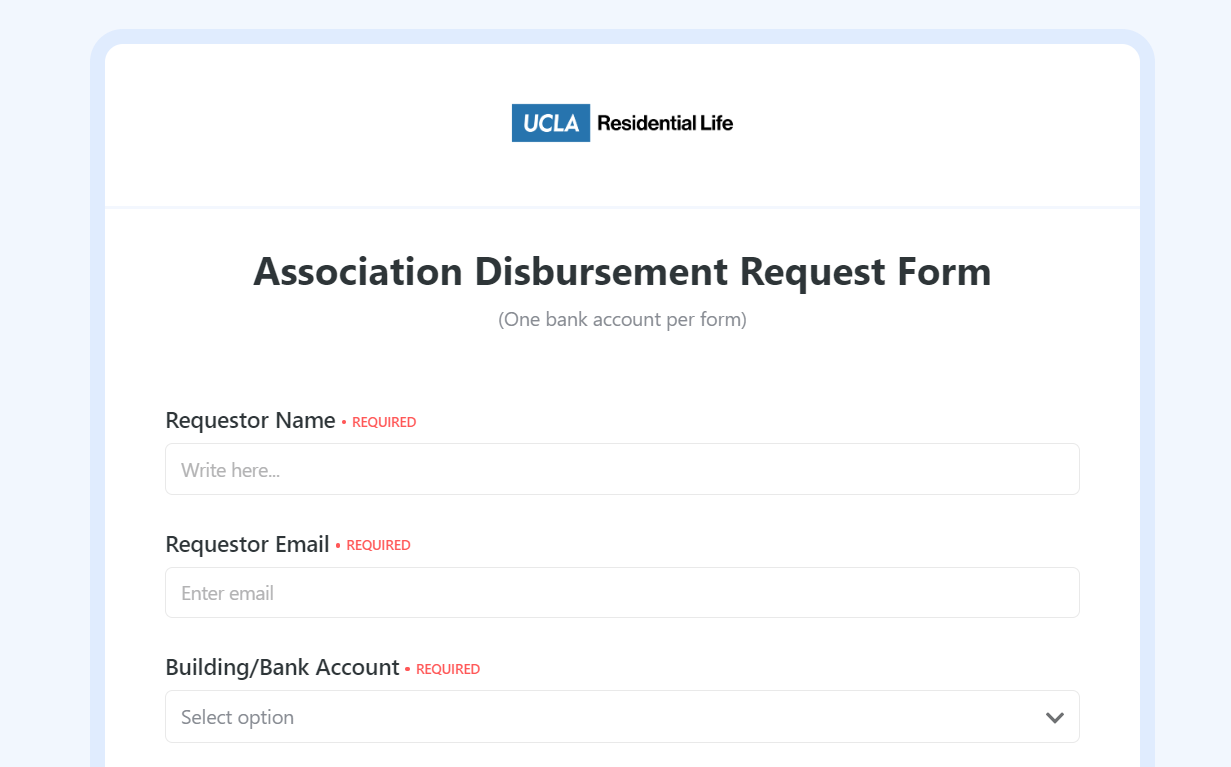Click the Requestor Name text field
This screenshot has height=767, width=1231.
pyautogui.click(x=622, y=468)
